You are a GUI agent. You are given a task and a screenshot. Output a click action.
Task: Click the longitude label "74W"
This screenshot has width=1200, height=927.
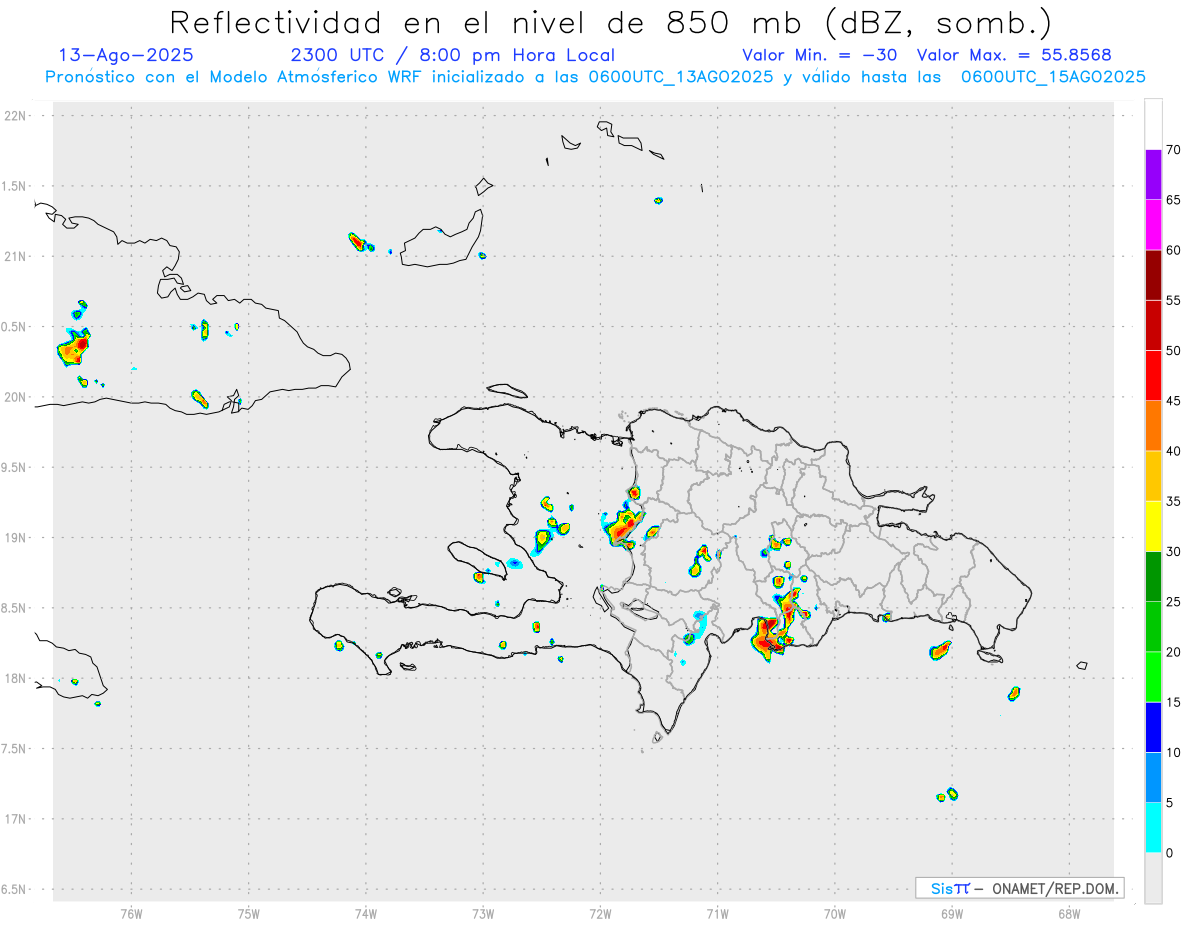365,913
